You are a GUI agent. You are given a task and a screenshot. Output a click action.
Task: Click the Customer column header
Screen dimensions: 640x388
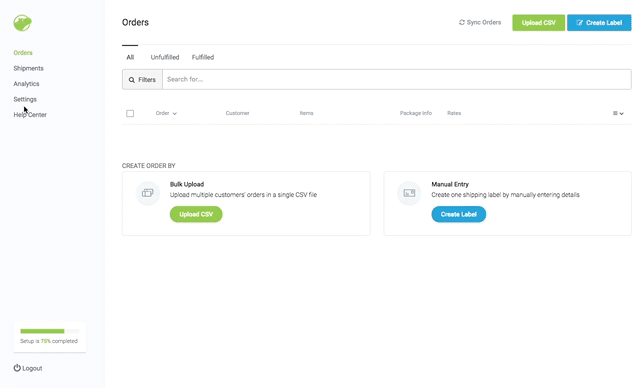(x=238, y=113)
